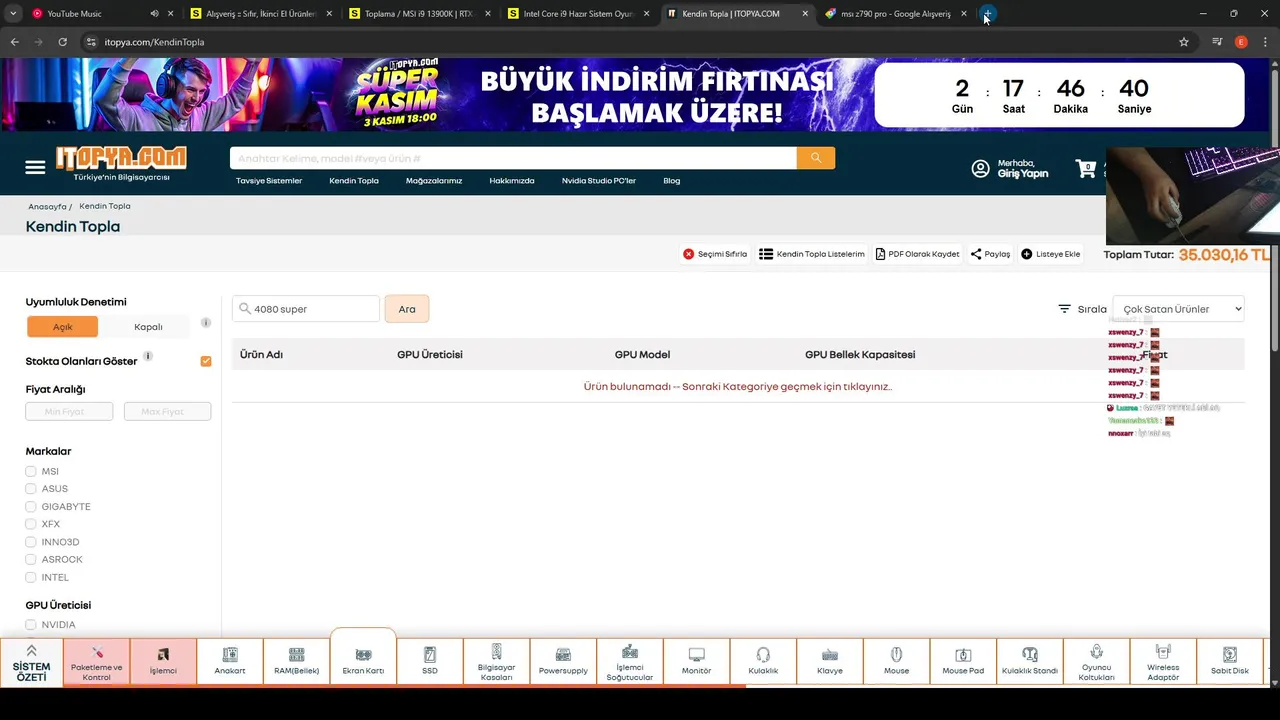Set compatibility check to Açık
Screen dimensions: 1280x720
pyautogui.click(x=62, y=327)
